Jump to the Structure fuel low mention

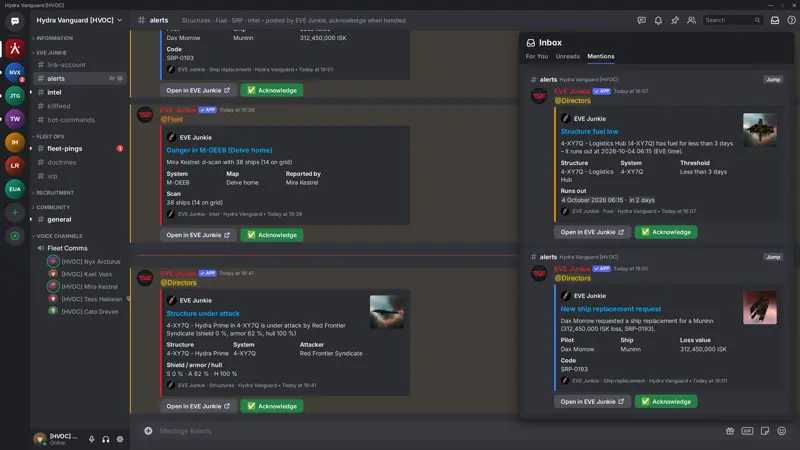coord(773,80)
